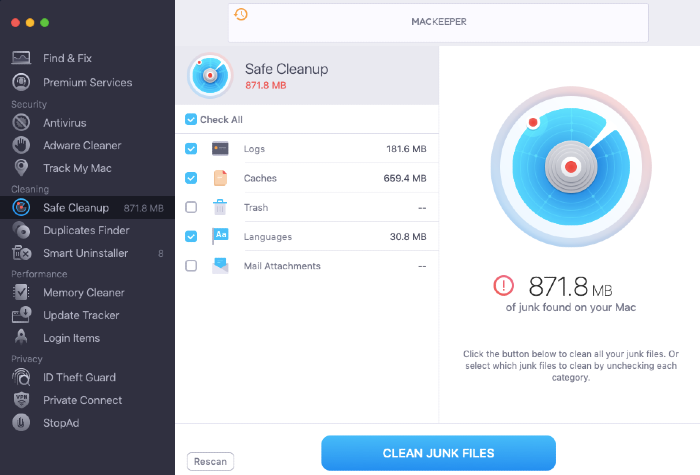
Task: Click the Track My Mac pin icon
Action: click(x=21, y=168)
